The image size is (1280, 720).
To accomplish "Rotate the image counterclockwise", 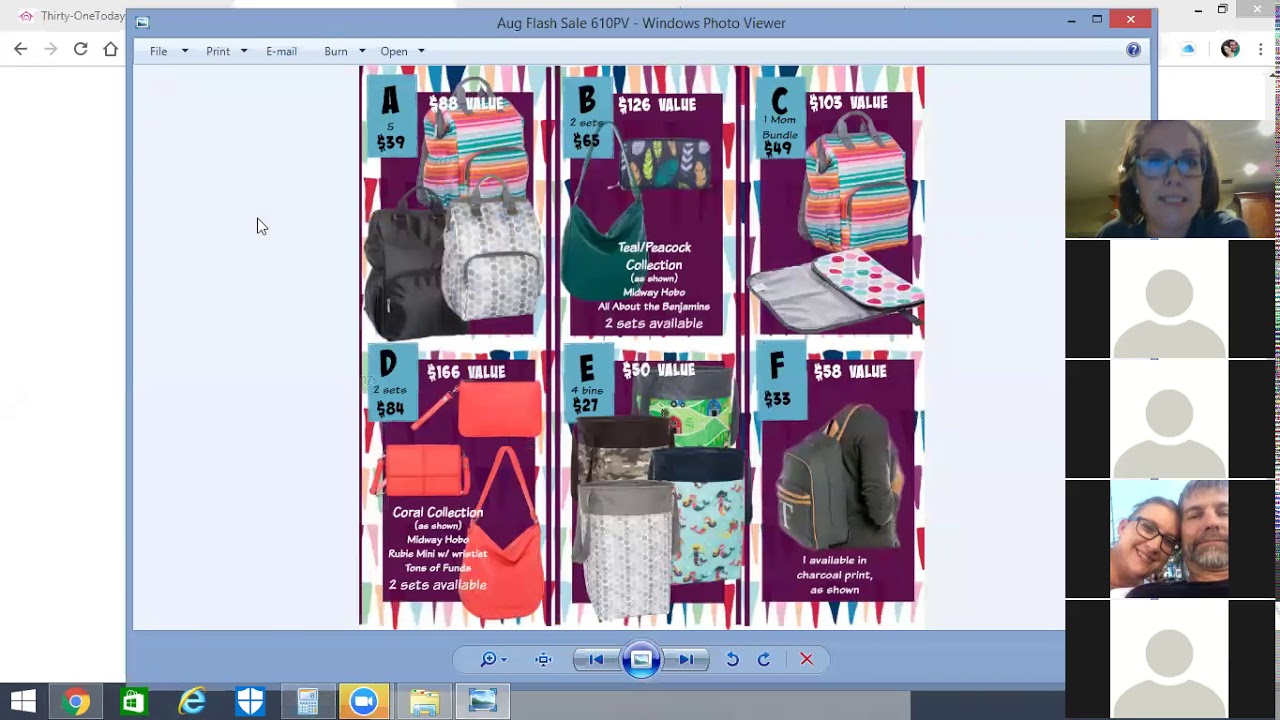I will pos(732,659).
